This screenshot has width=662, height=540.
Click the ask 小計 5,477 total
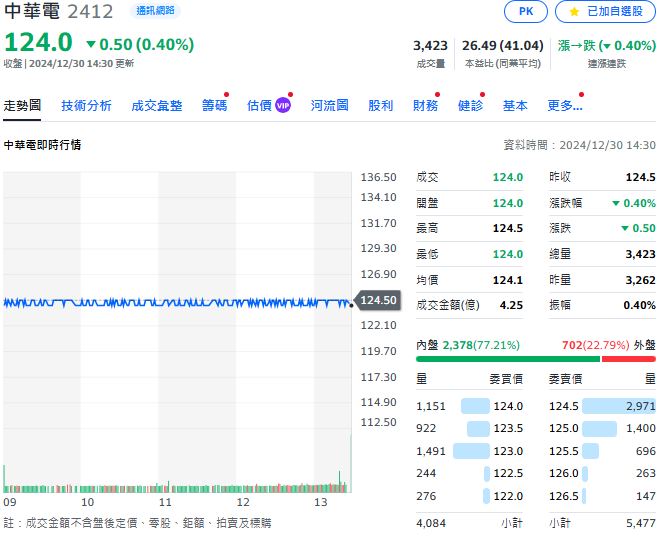641,524
